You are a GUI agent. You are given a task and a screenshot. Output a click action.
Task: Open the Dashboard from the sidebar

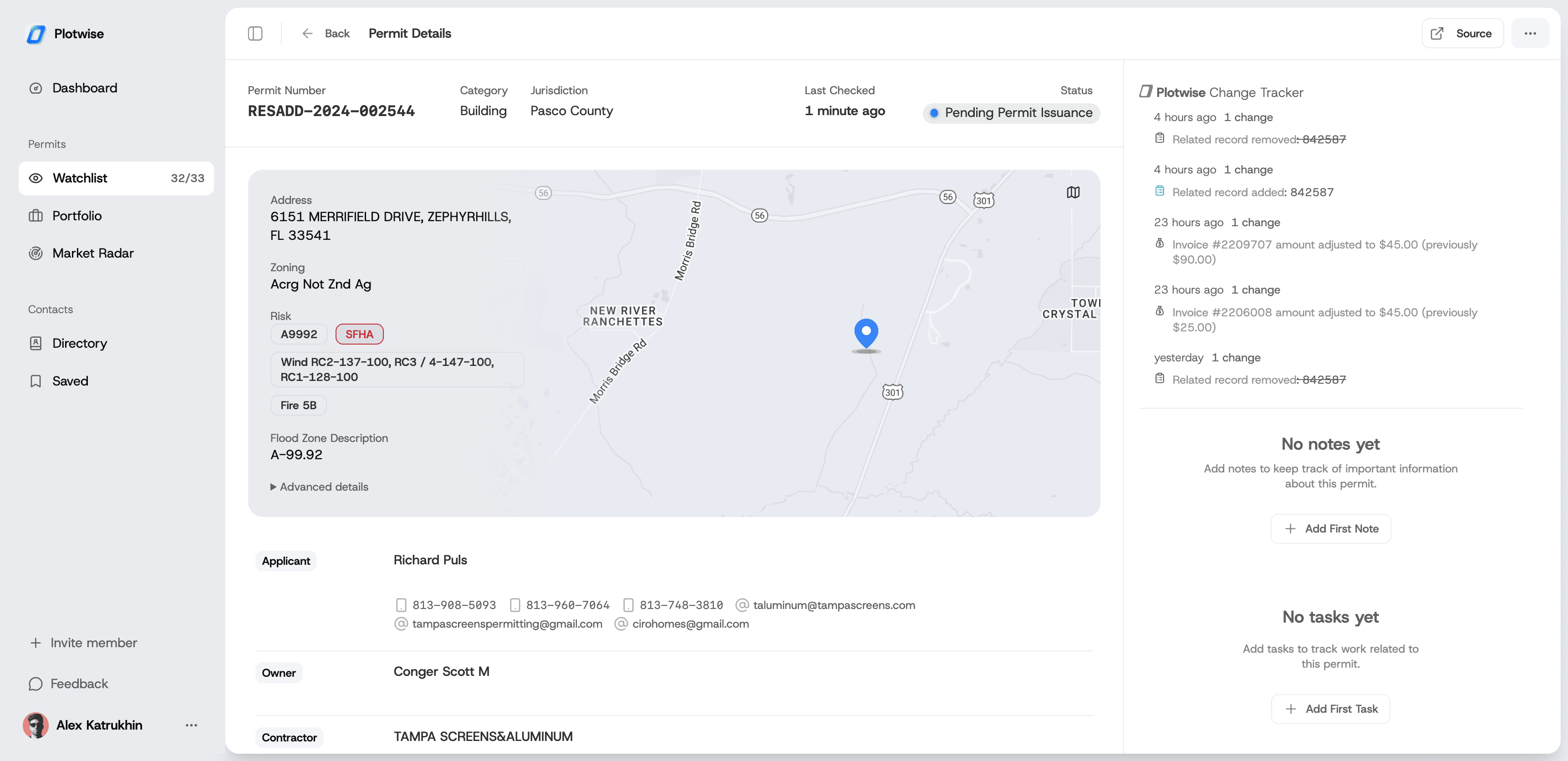click(85, 87)
